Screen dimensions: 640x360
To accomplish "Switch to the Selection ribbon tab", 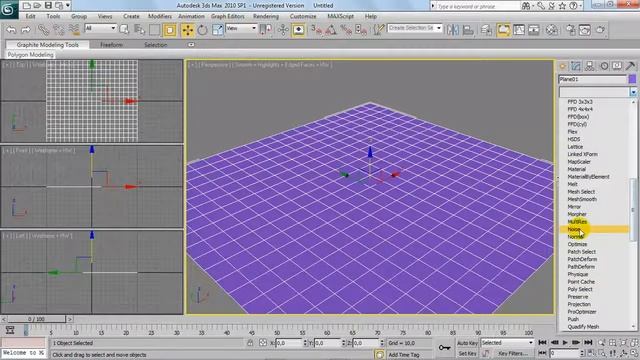I will coord(156,45).
